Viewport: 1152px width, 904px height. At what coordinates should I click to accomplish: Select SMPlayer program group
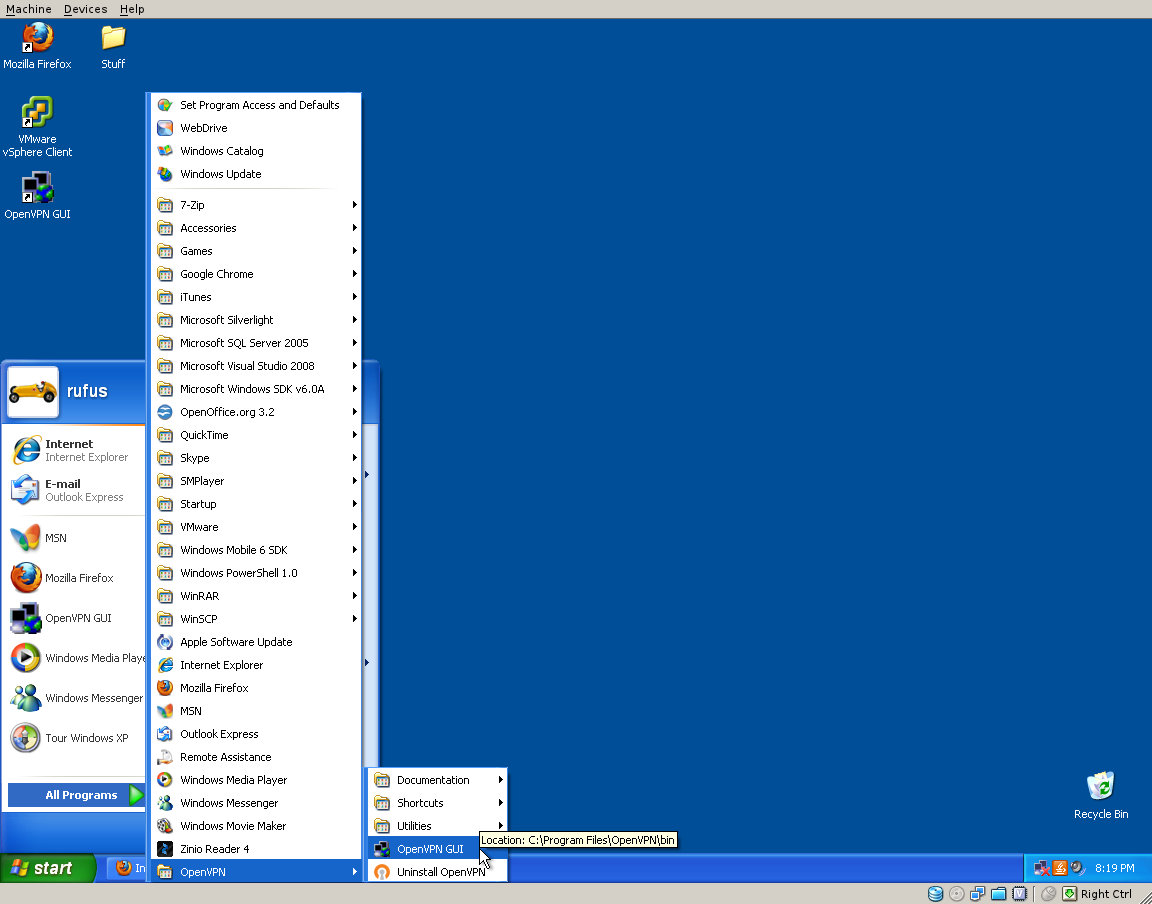[x=256, y=481]
